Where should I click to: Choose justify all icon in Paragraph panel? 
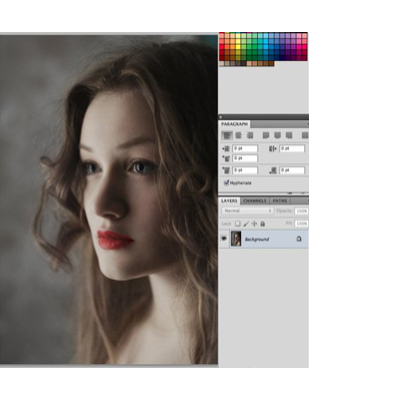click(305, 135)
